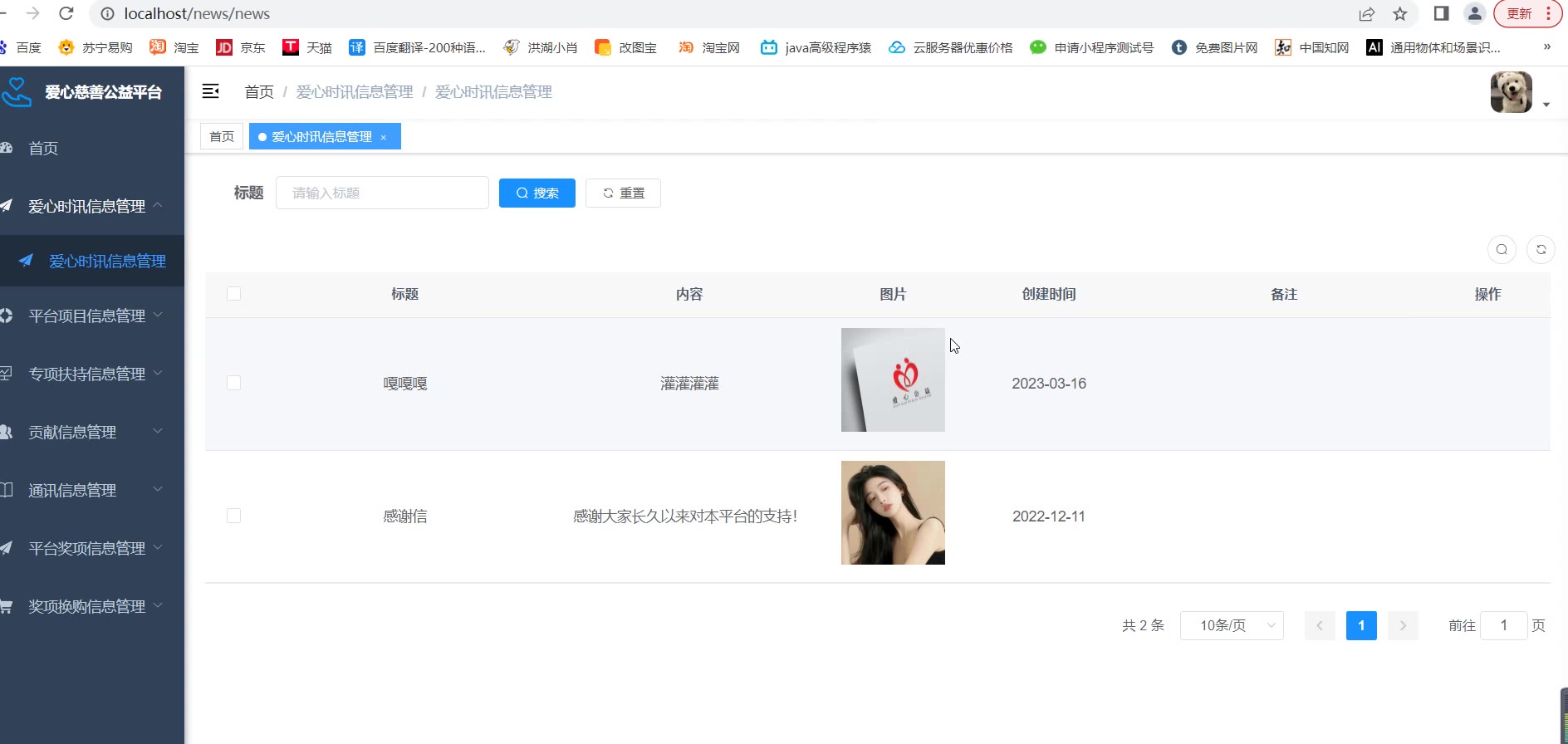Click the 重置 reset button

[x=623, y=193]
